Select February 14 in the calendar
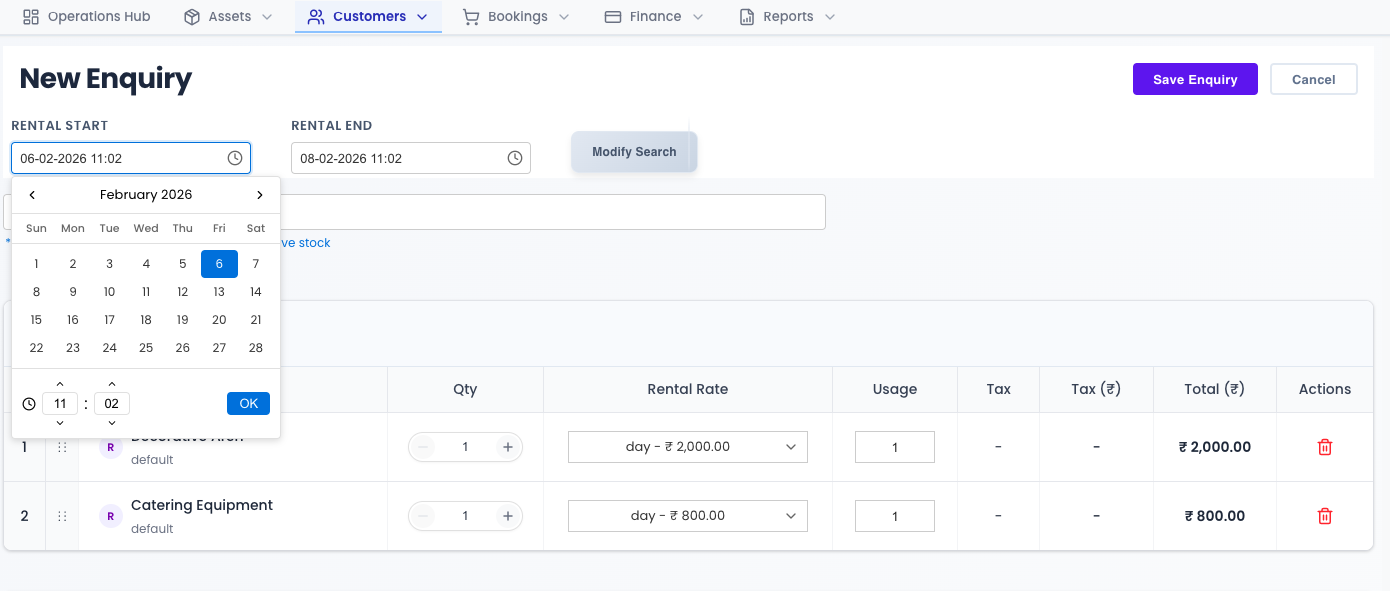 click(x=256, y=292)
